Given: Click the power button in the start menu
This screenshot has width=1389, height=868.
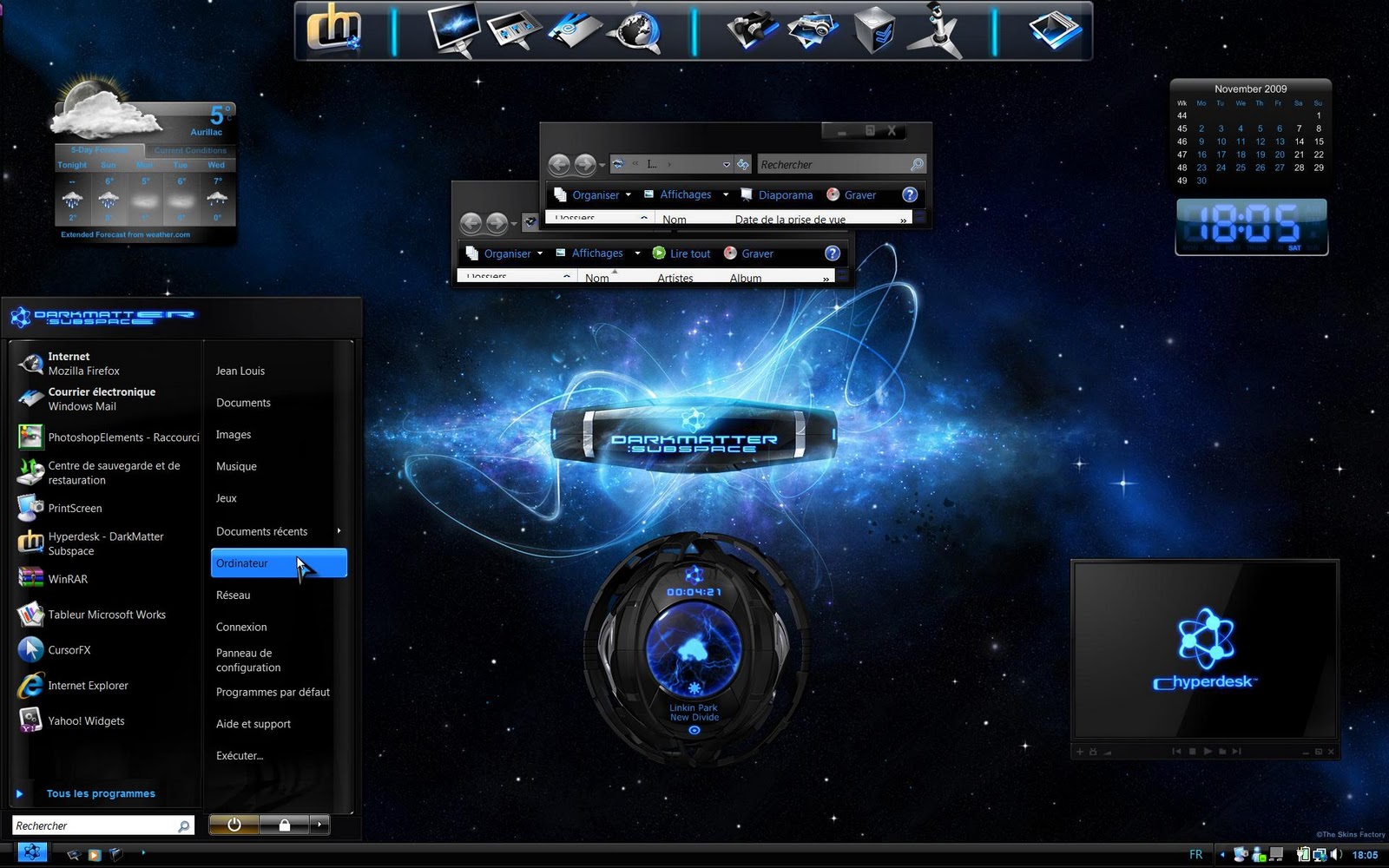Looking at the screenshot, I should pyautogui.click(x=234, y=825).
